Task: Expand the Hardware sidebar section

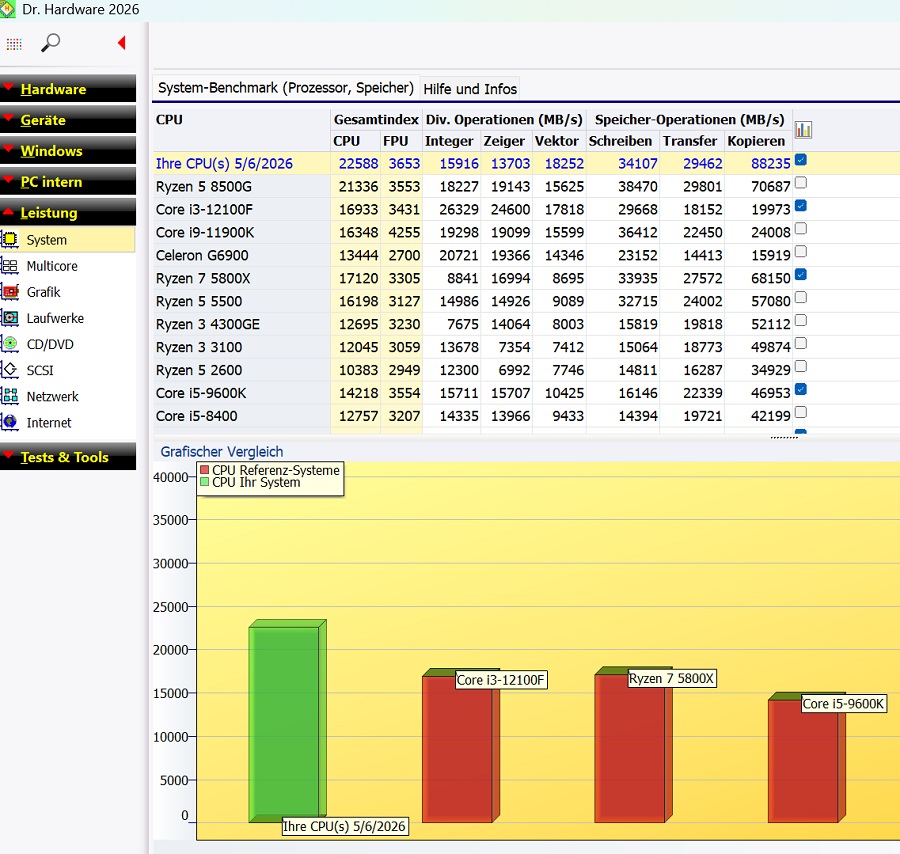Action: [x=68, y=88]
